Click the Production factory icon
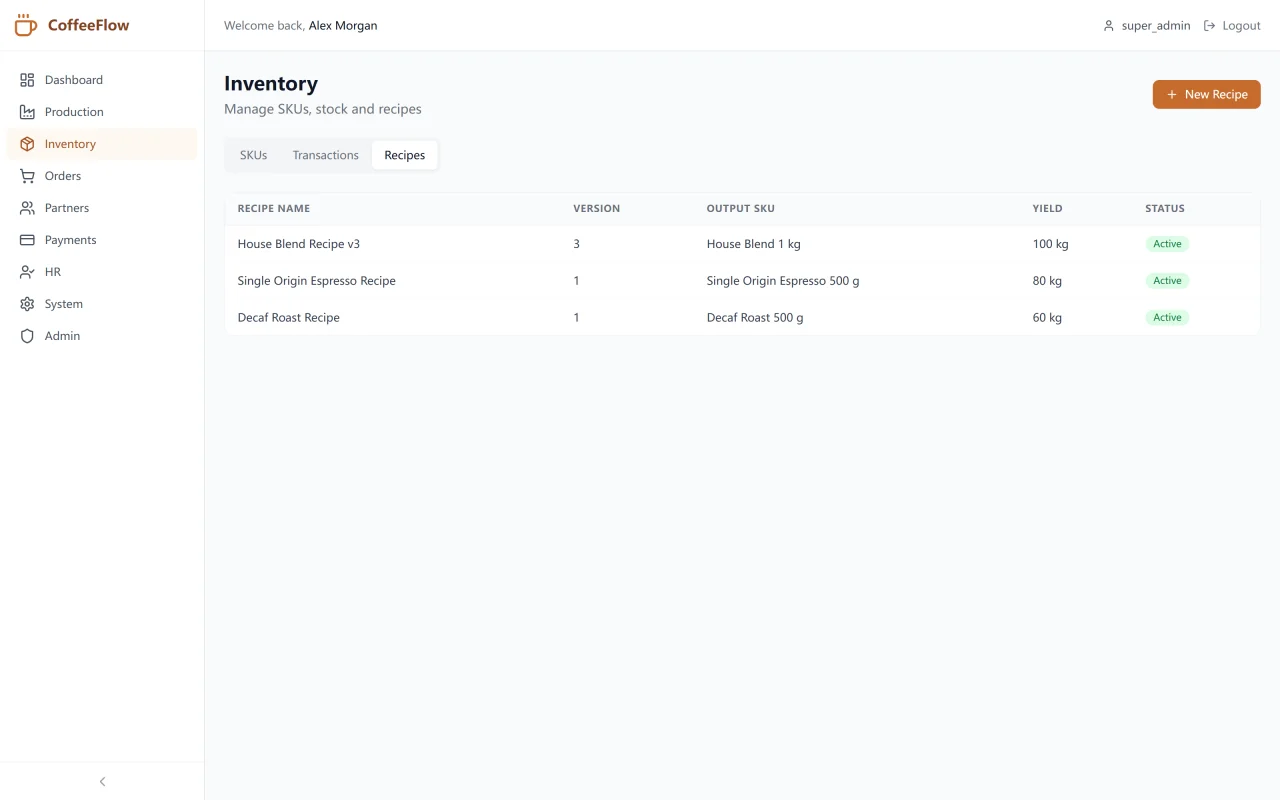1280x800 pixels. (27, 112)
